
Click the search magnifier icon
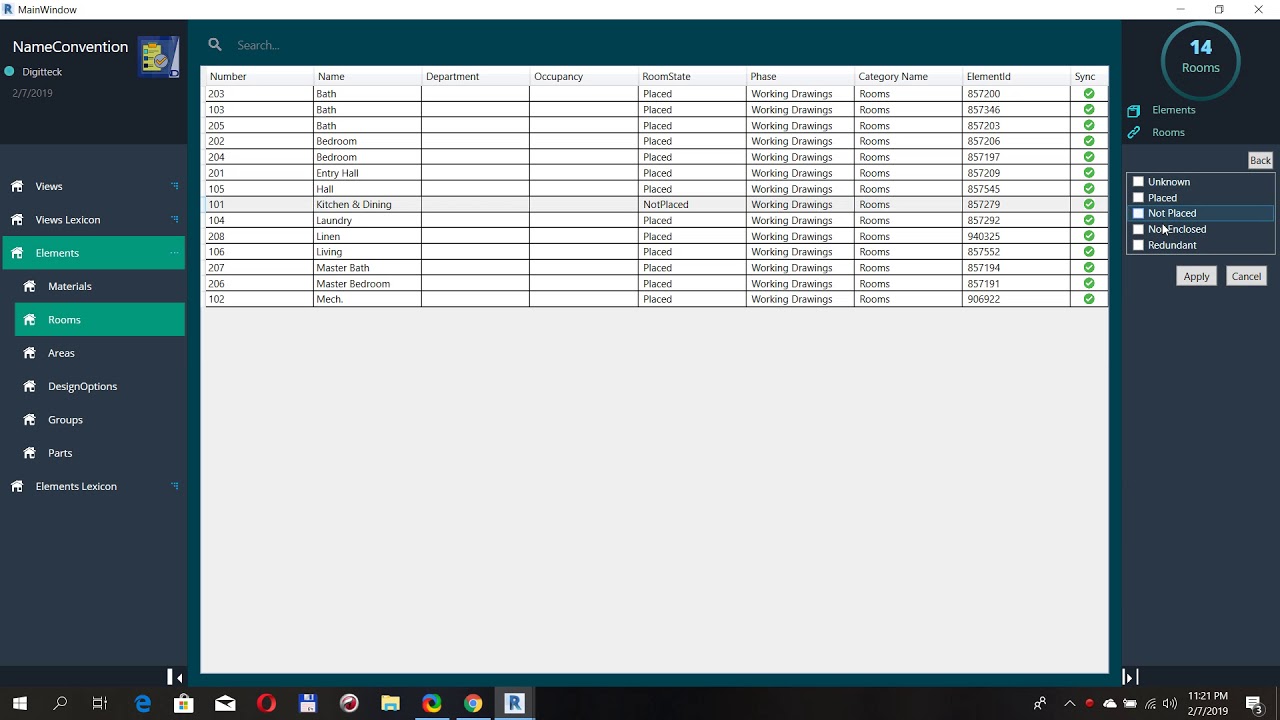[215, 44]
